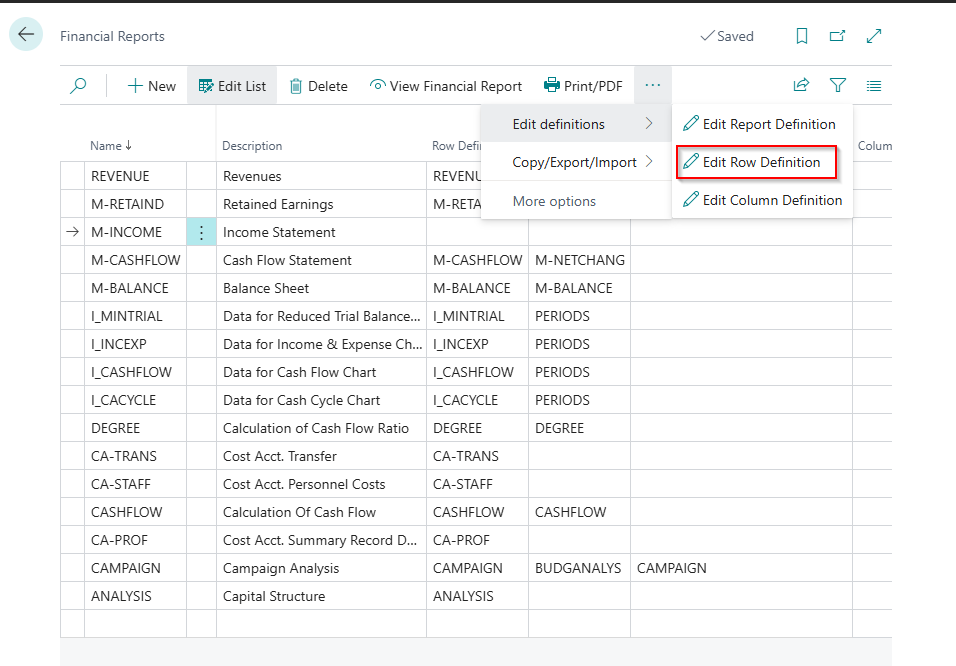Click the Share icon in toolbar
Viewport: 956px width, 666px height.
(x=801, y=85)
